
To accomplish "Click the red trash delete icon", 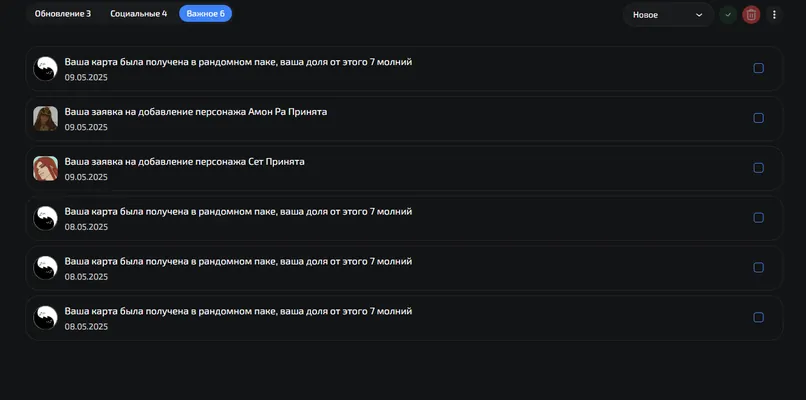I will (x=751, y=15).
